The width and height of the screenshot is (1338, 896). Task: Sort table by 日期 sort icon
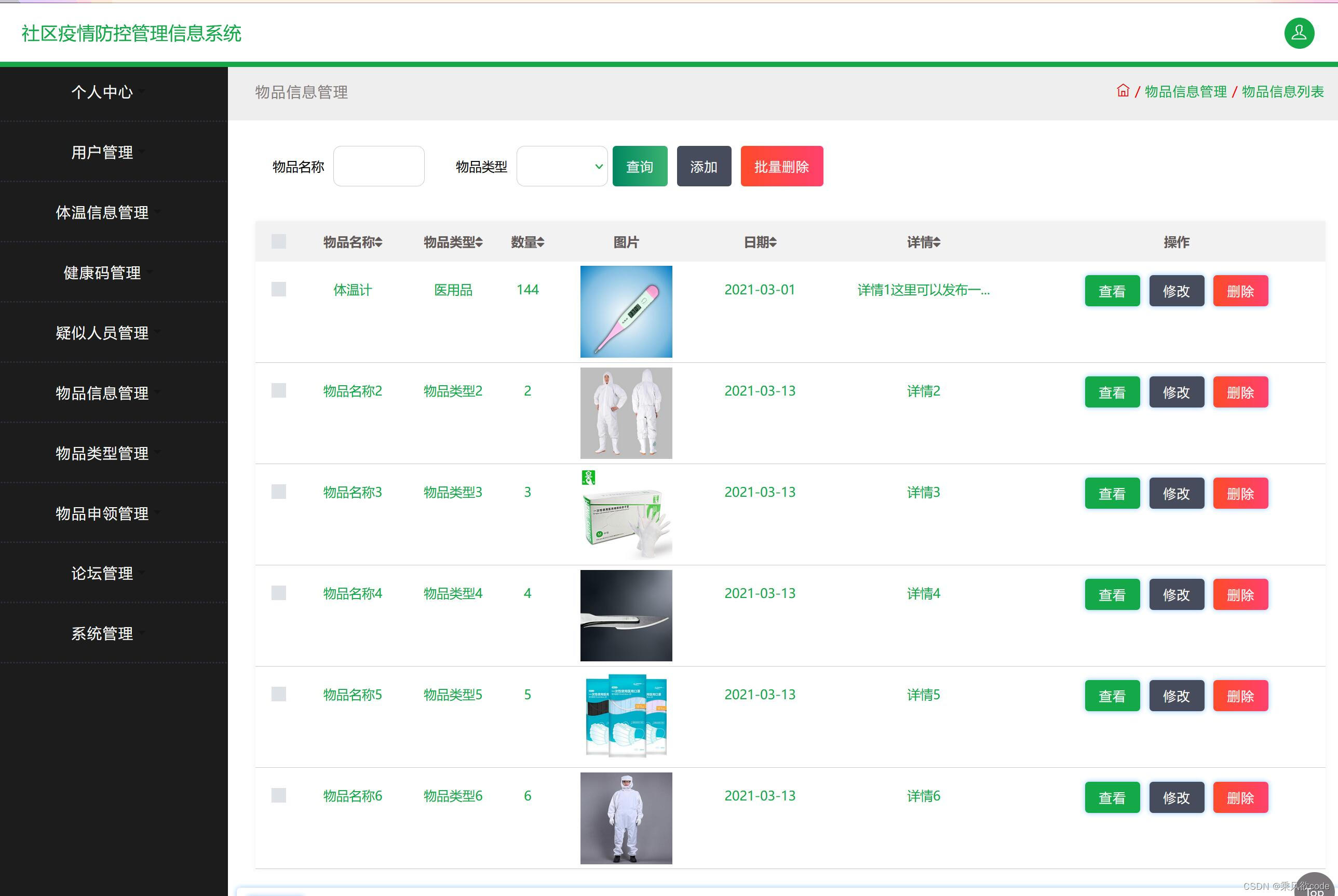click(x=773, y=242)
